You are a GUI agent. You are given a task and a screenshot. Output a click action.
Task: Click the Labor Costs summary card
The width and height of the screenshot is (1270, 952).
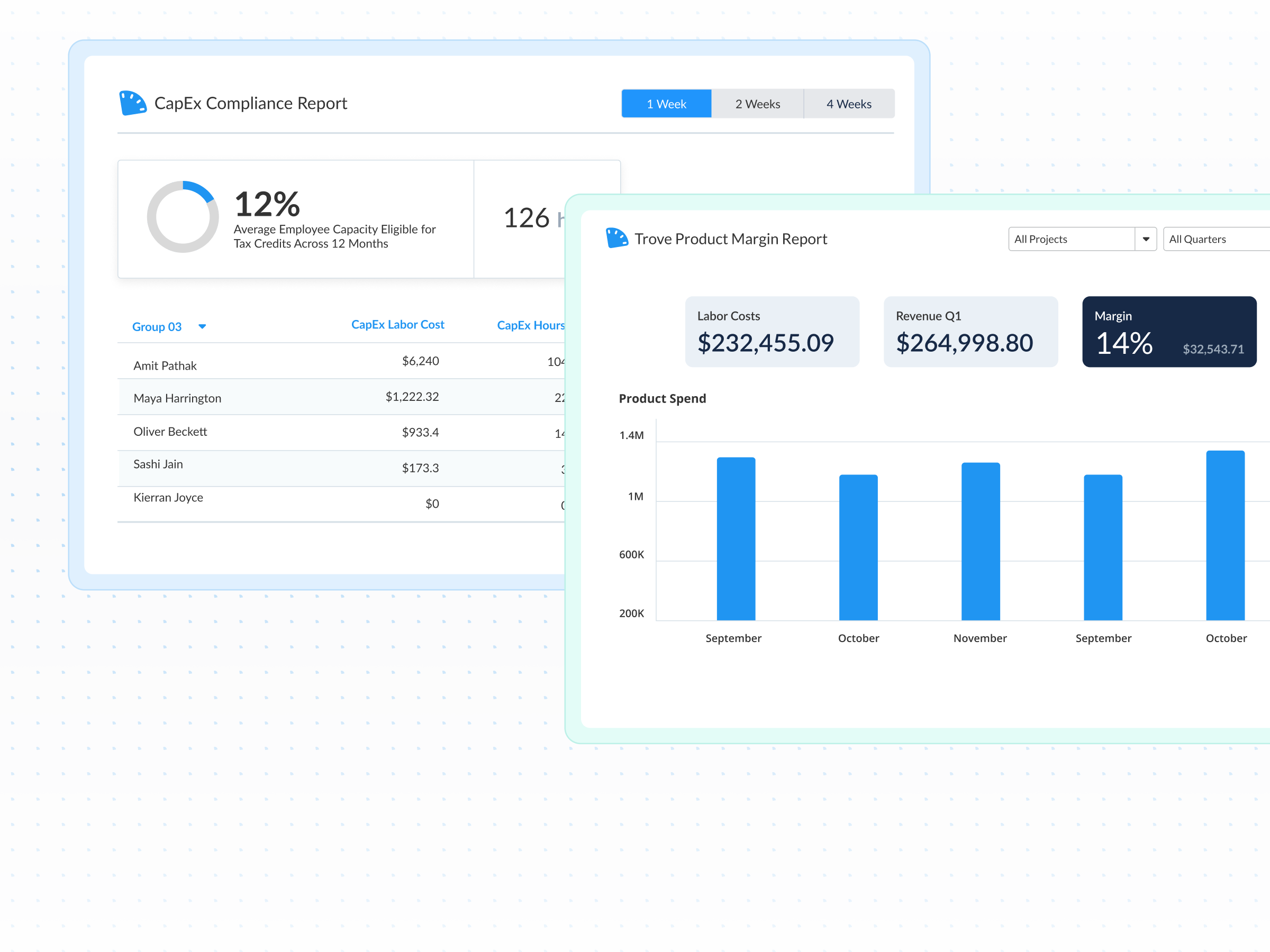click(x=772, y=332)
